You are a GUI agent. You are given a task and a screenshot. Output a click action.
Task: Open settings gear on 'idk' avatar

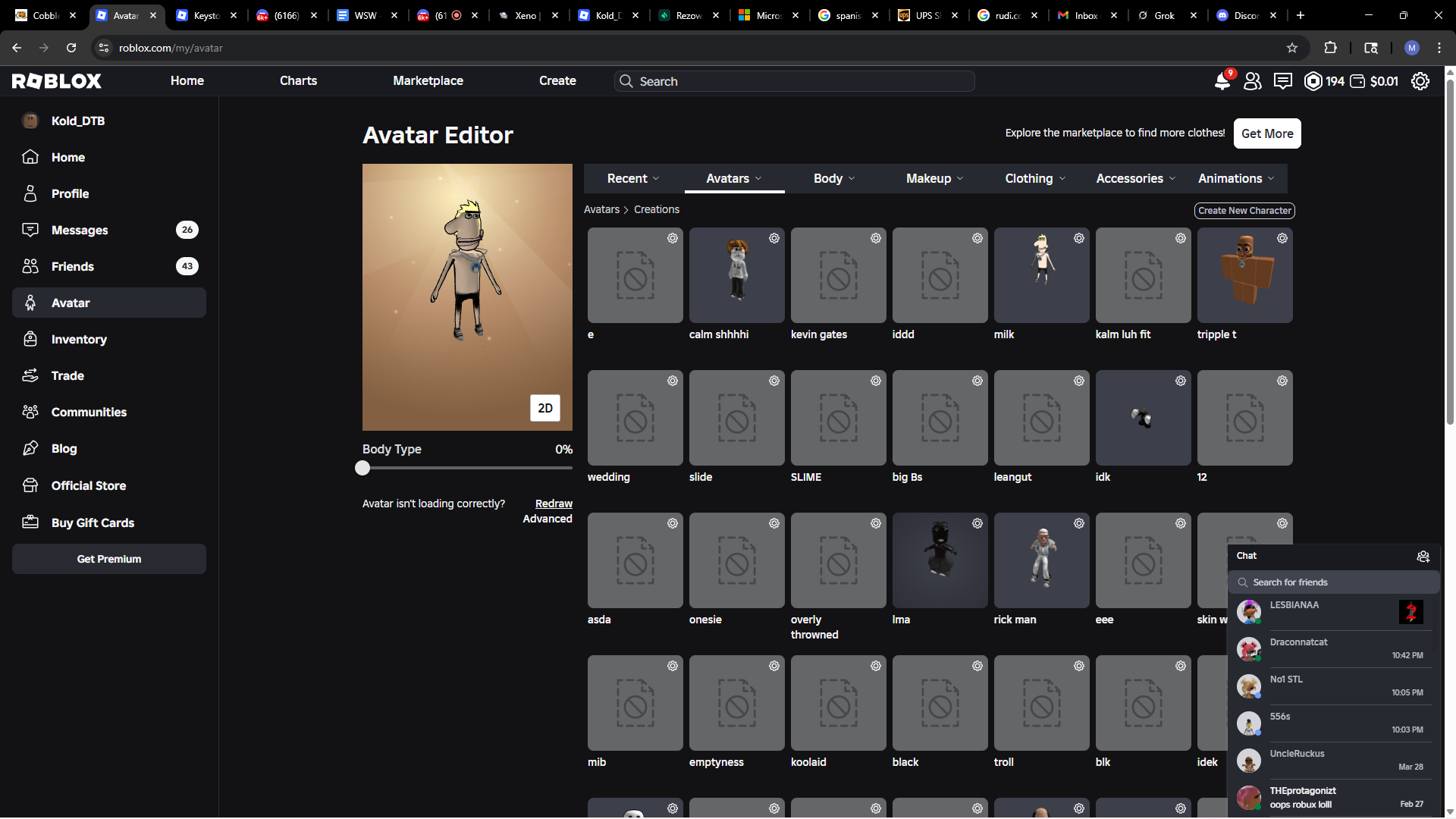(x=1181, y=381)
